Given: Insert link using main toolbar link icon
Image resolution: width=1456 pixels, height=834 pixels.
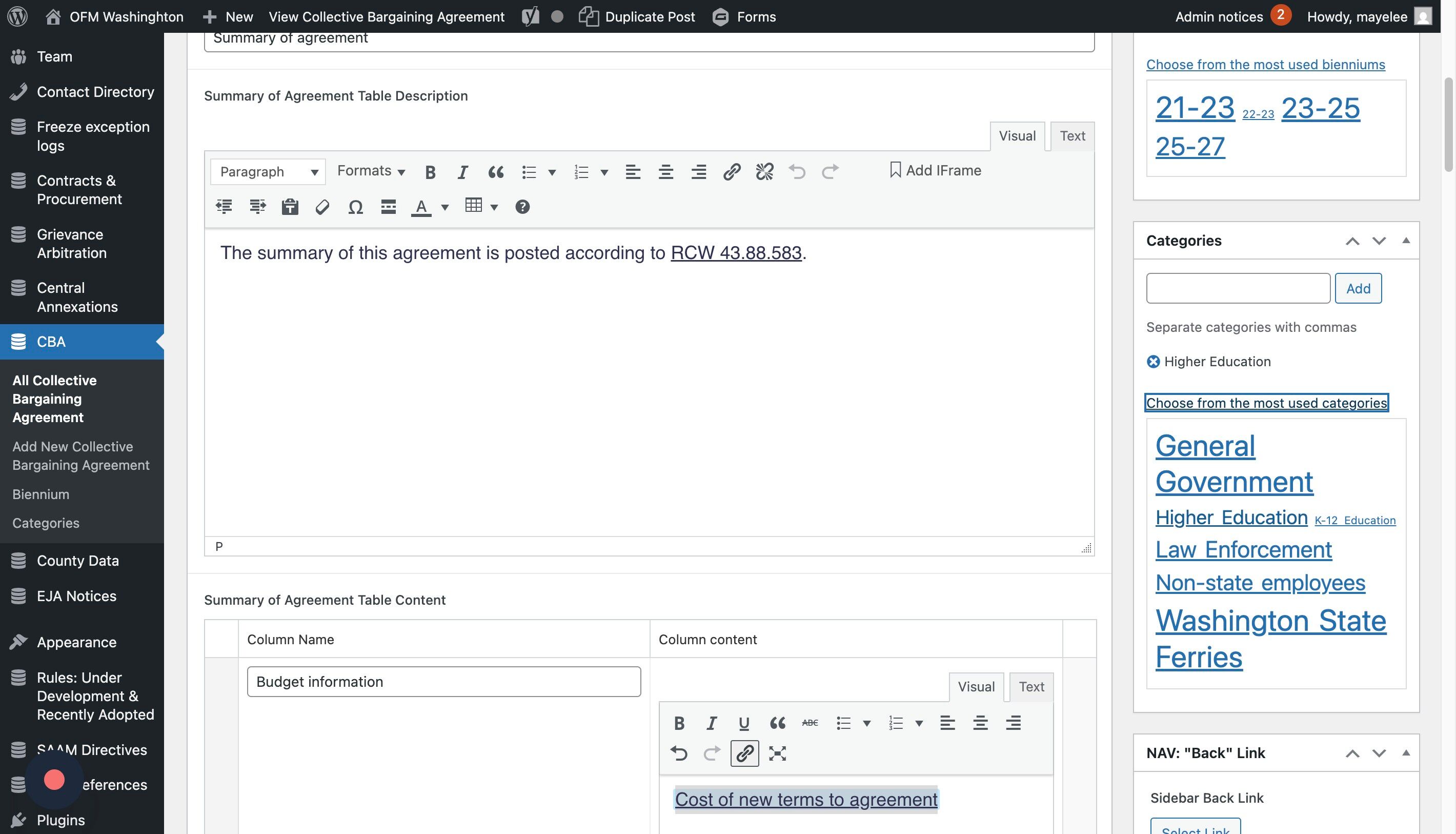Looking at the screenshot, I should point(731,172).
